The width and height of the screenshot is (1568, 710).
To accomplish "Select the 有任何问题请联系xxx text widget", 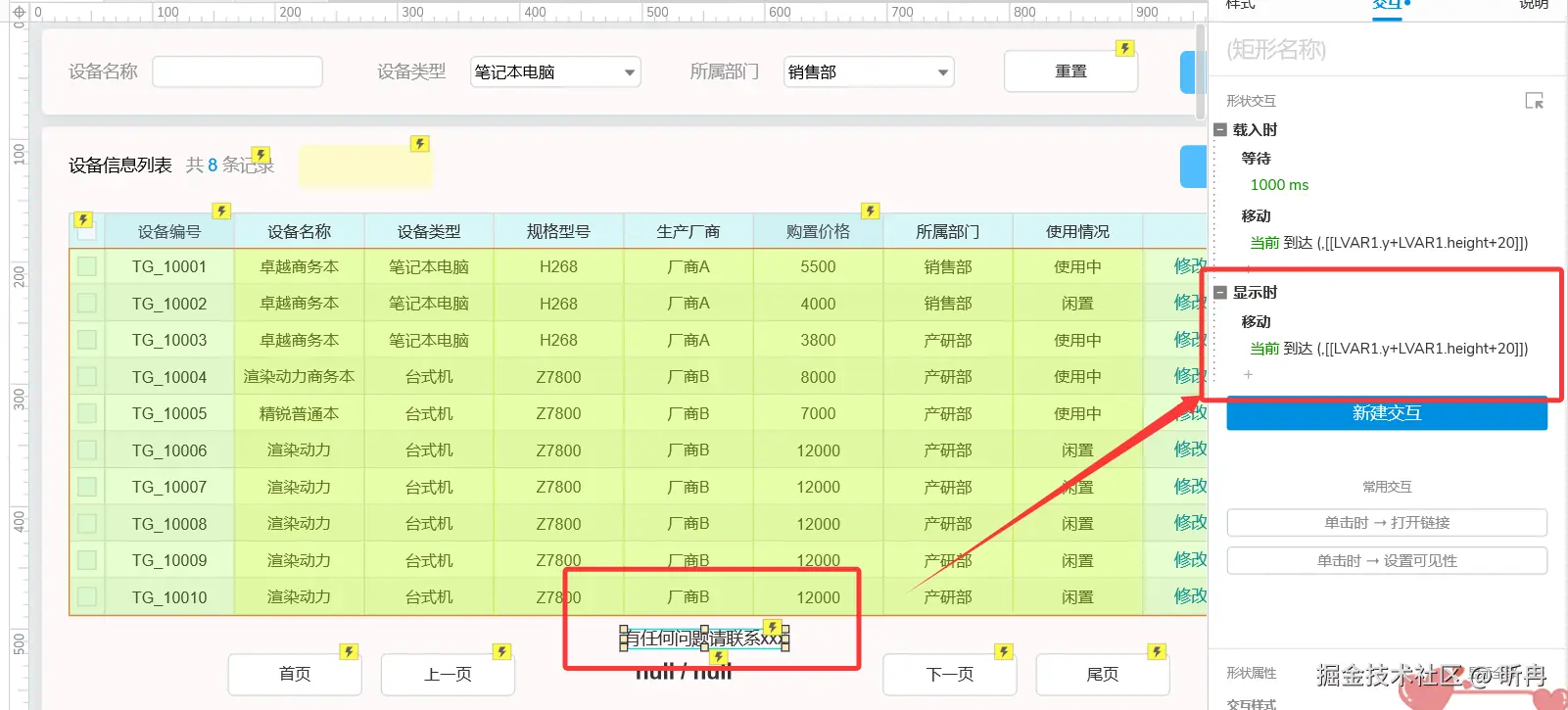I will click(704, 639).
